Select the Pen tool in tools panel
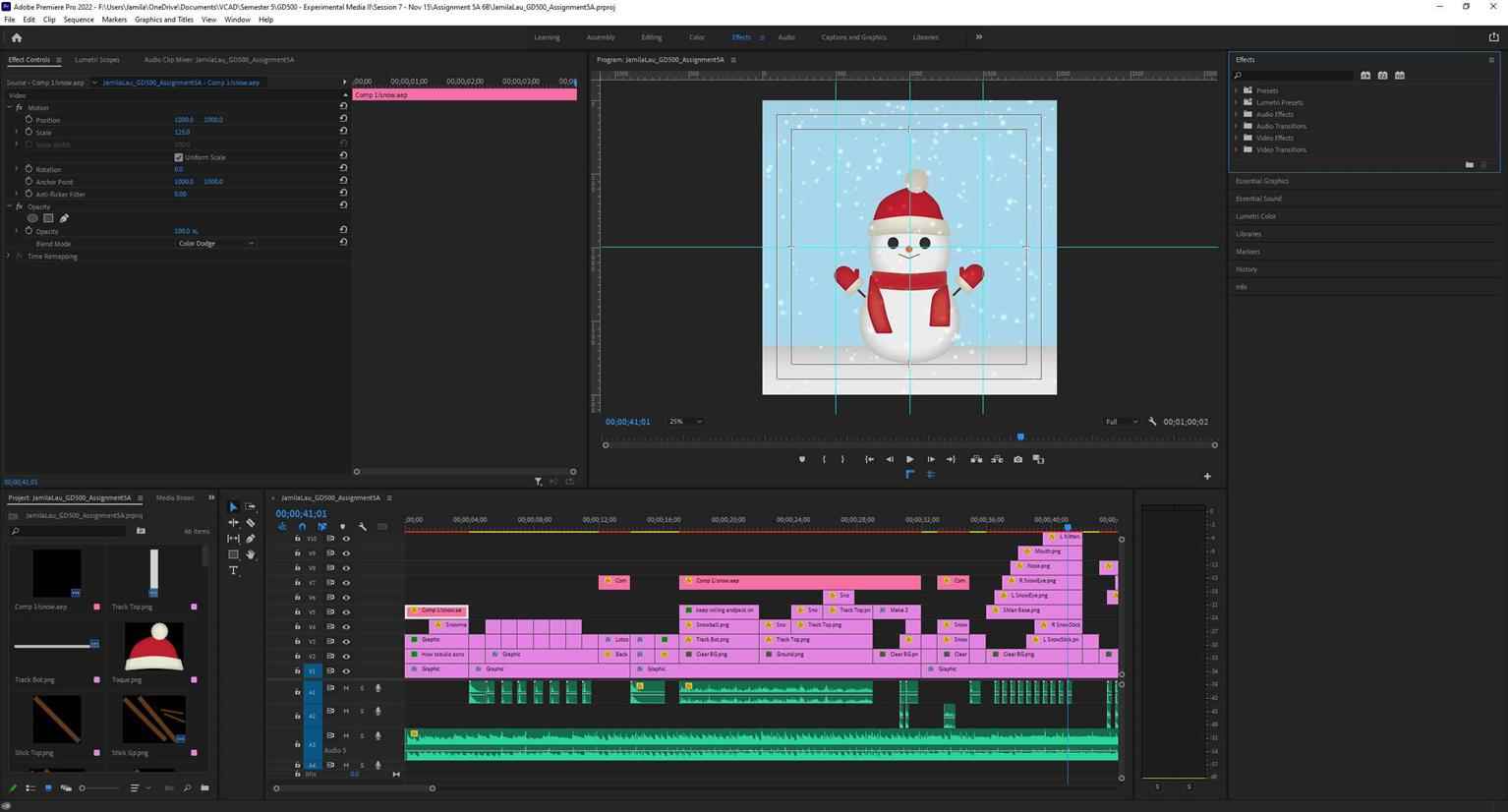1508x812 pixels. 251,539
